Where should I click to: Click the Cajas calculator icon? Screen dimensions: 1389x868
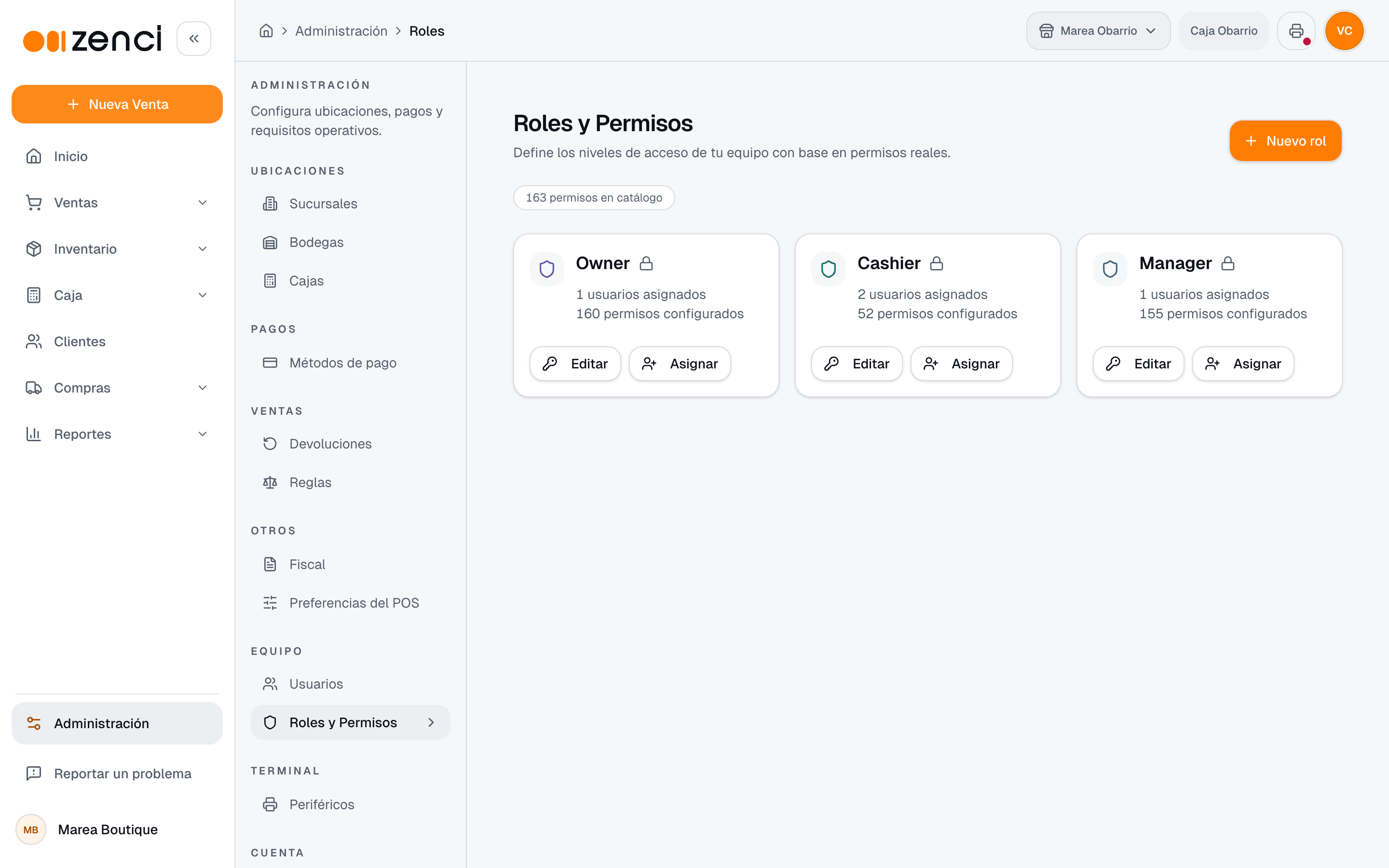click(270, 281)
